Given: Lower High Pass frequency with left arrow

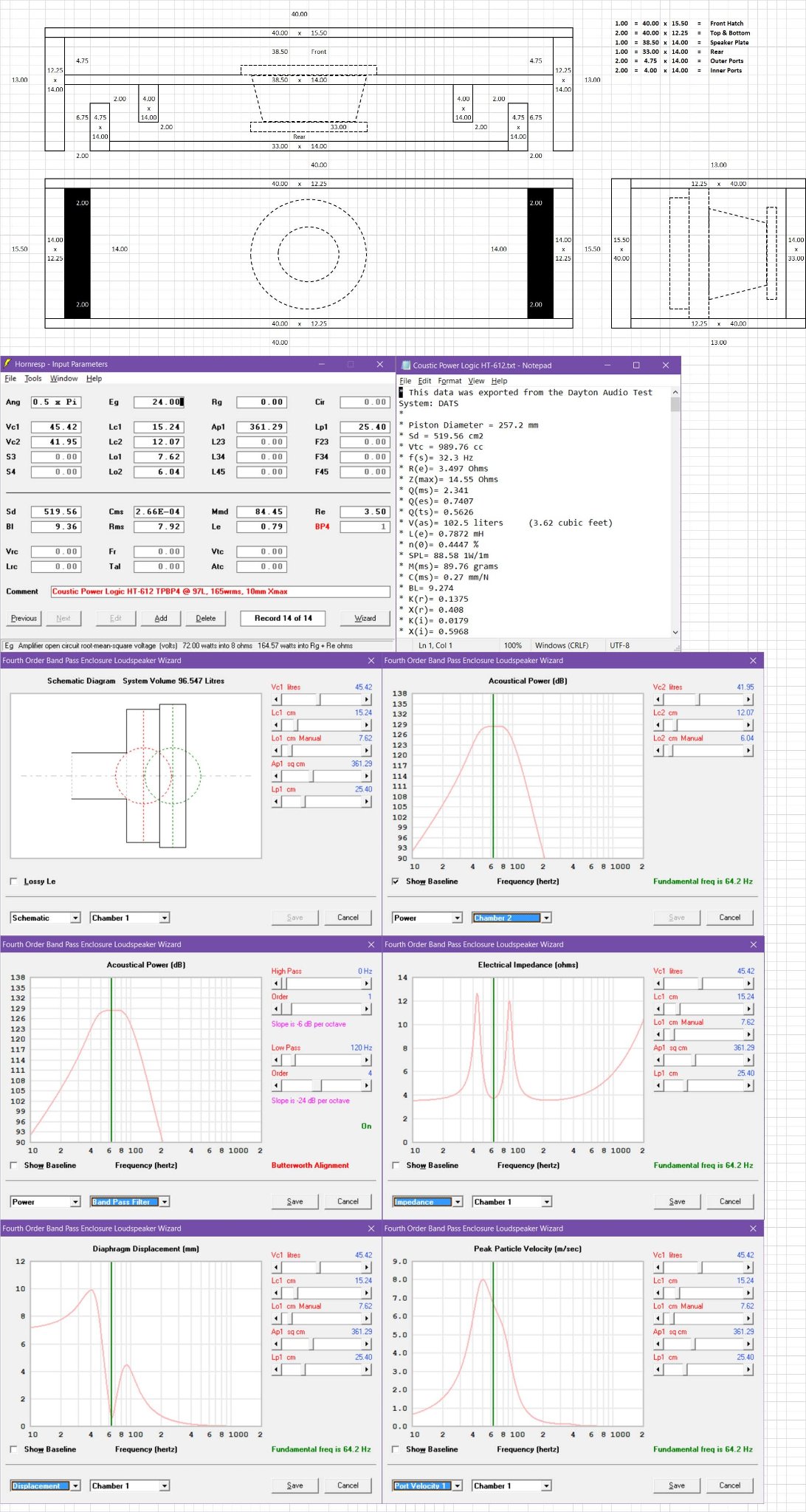Looking at the screenshot, I should point(277,983).
